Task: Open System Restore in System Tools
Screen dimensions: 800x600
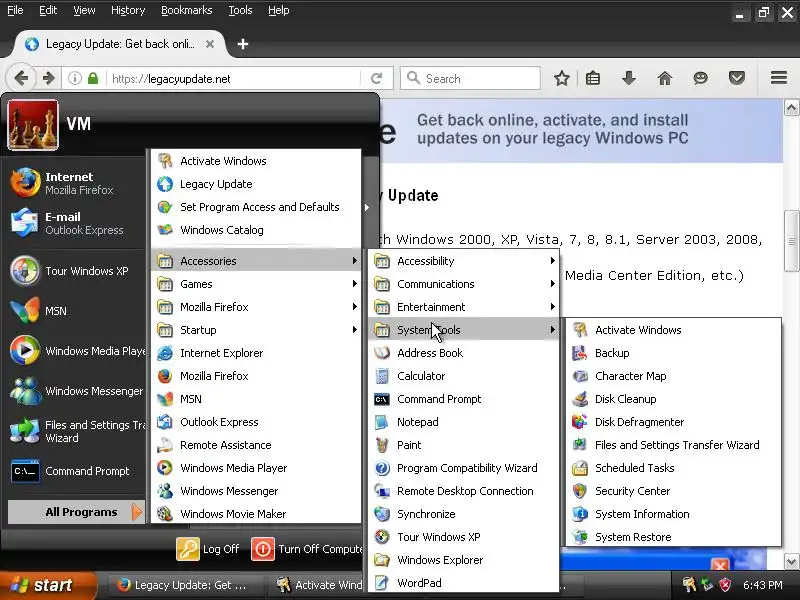Action: pos(673,537)
